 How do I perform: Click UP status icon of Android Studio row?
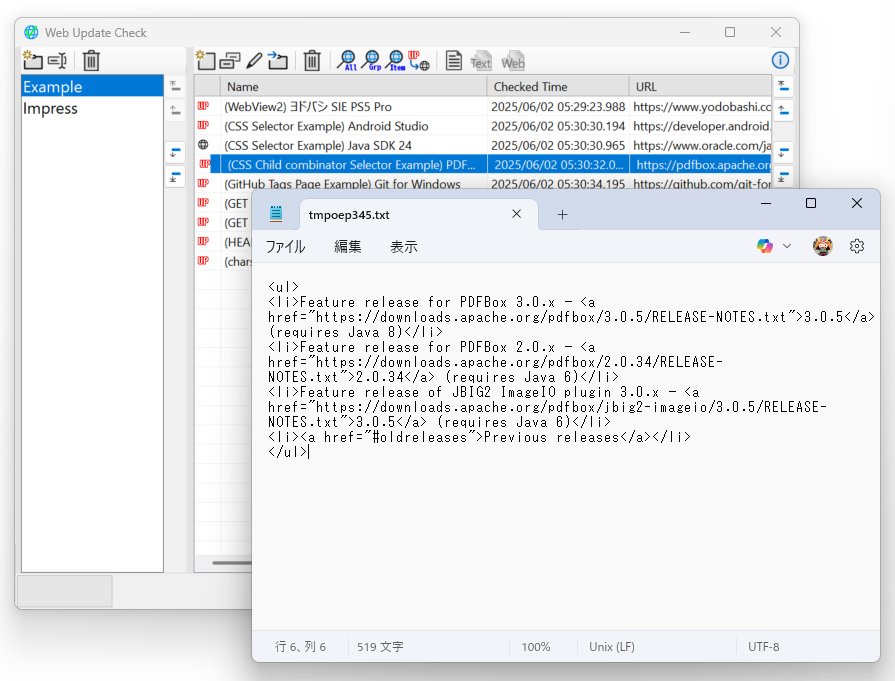pyautogui.click(x=203, y=126)
